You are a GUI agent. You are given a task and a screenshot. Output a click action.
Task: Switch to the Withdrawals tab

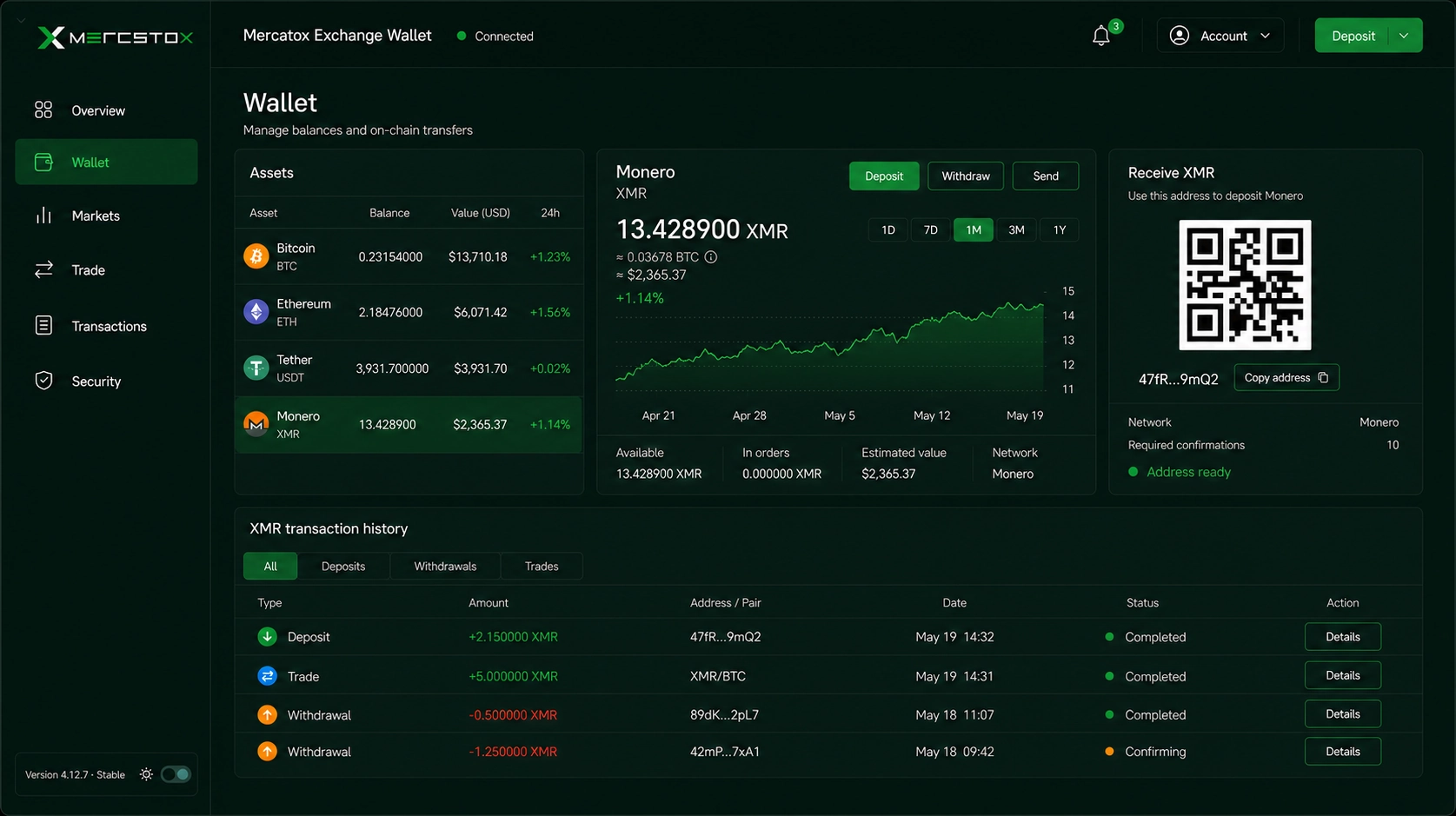[445, 566]
